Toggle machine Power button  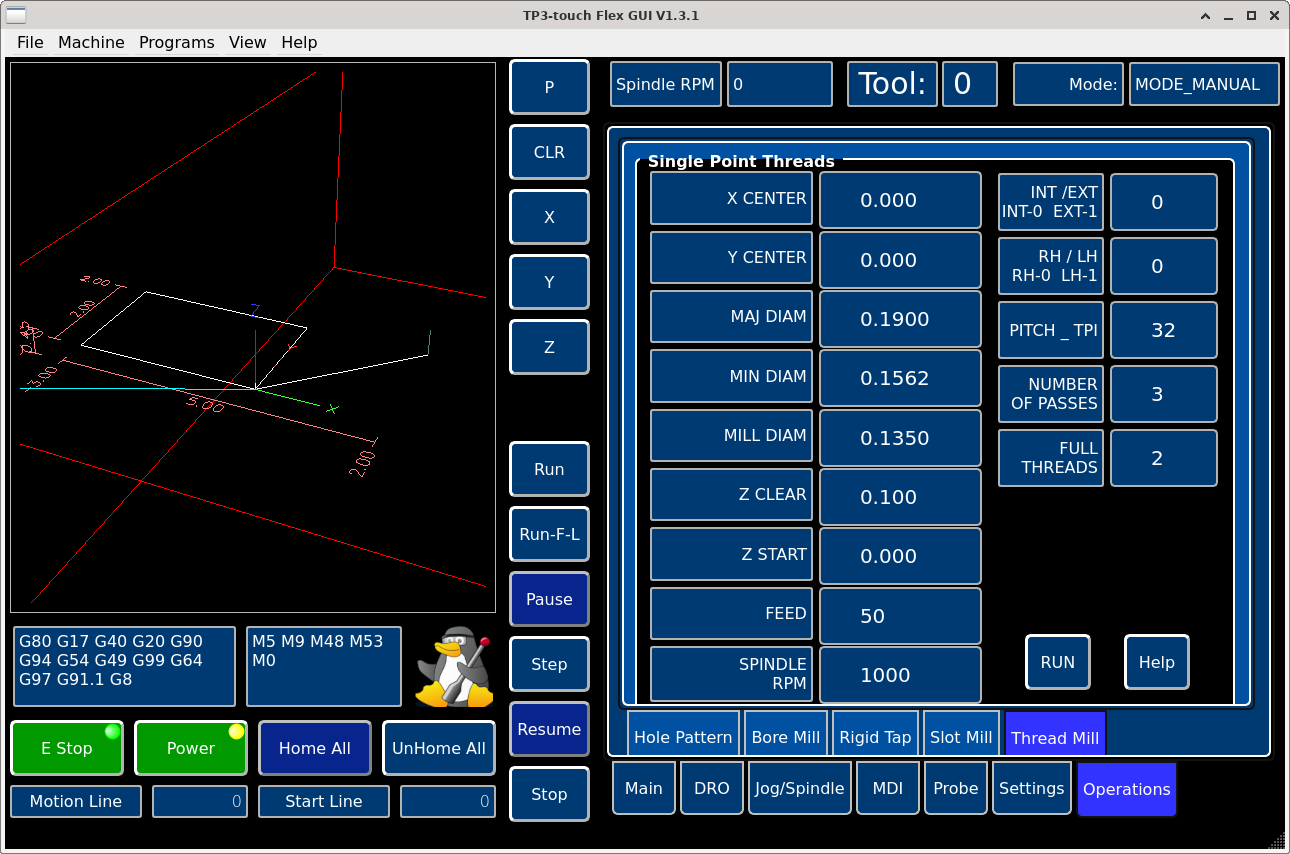coord(190,748)
